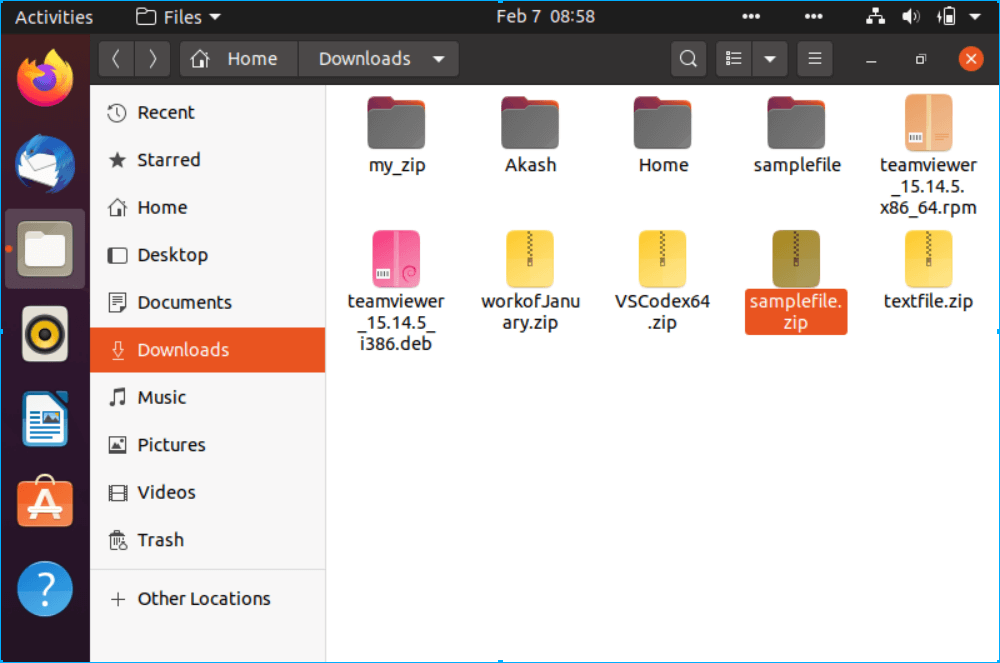Image resolution: width=1000 pixels, height=663 pixels.
Task: Select the my_zip folder icon
Action: [x=396, y=124]
